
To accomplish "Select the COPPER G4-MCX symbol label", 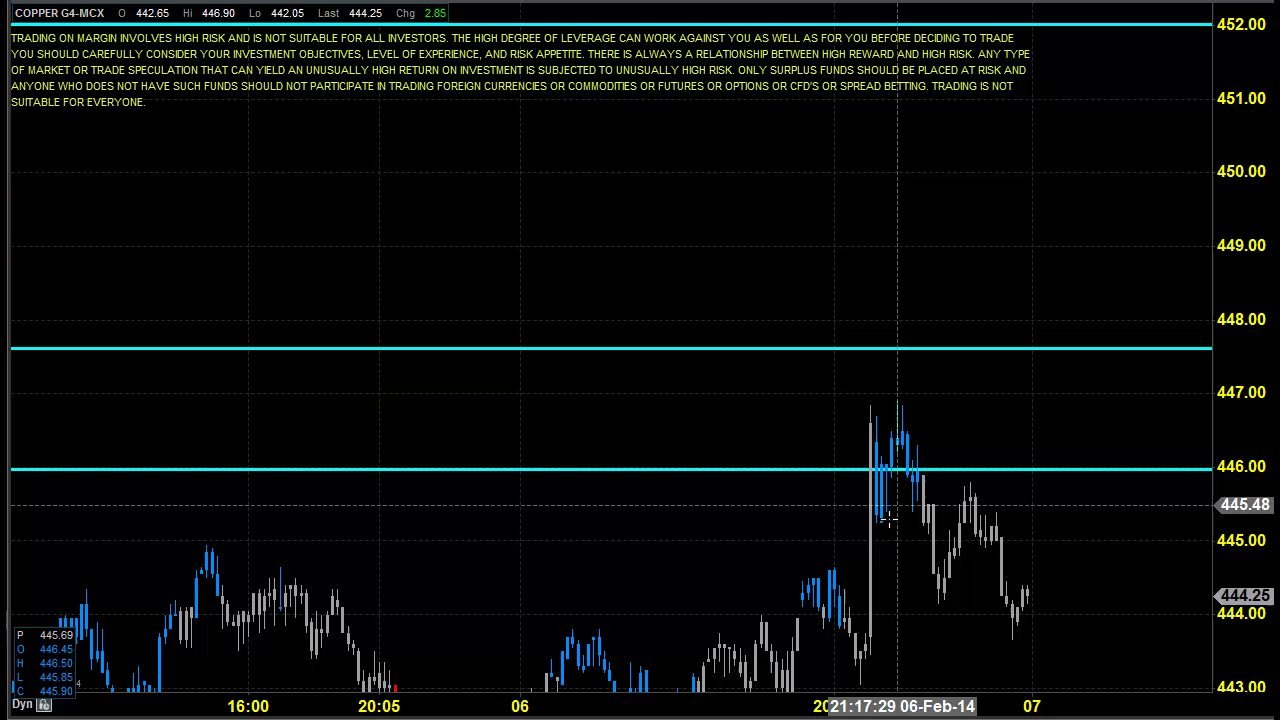I will pos(59,13).
